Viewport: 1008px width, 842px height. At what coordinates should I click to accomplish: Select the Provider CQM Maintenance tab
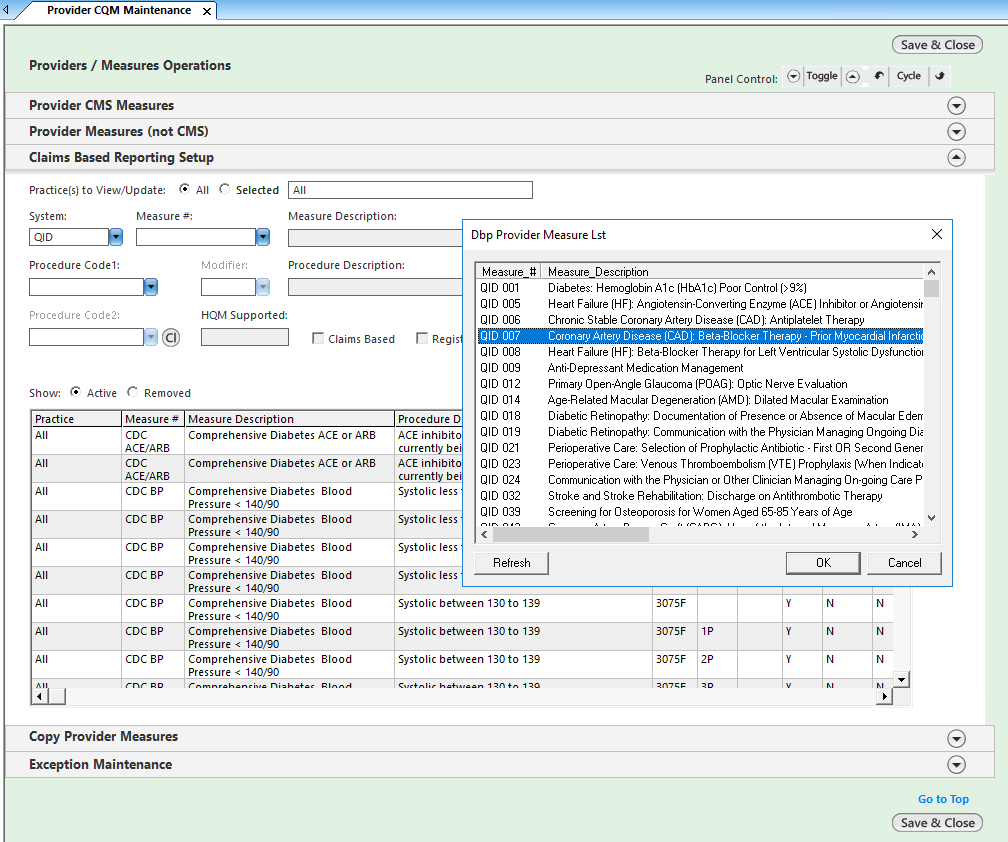119,10
